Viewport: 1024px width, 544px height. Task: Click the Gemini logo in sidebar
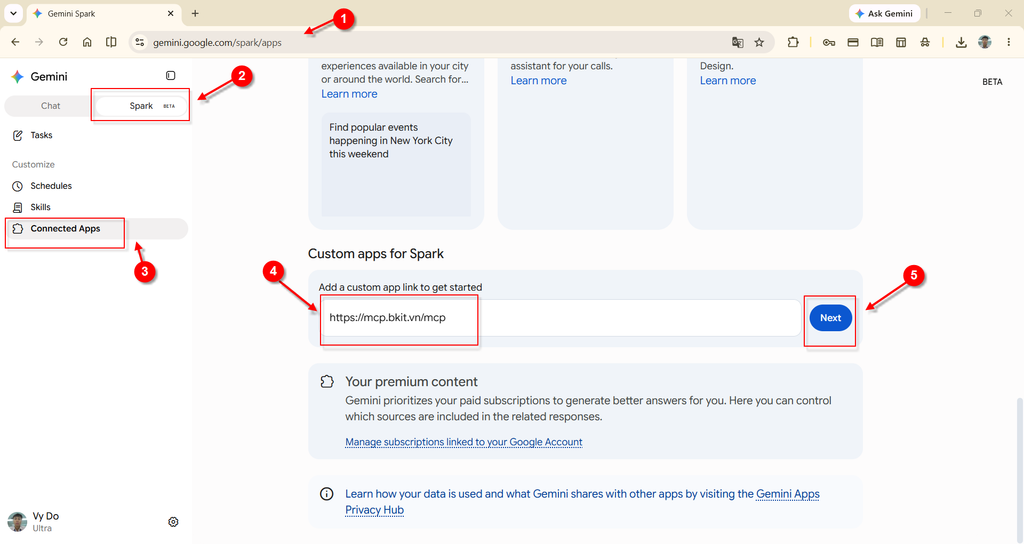pyautogui.click(x=18, y=76)
